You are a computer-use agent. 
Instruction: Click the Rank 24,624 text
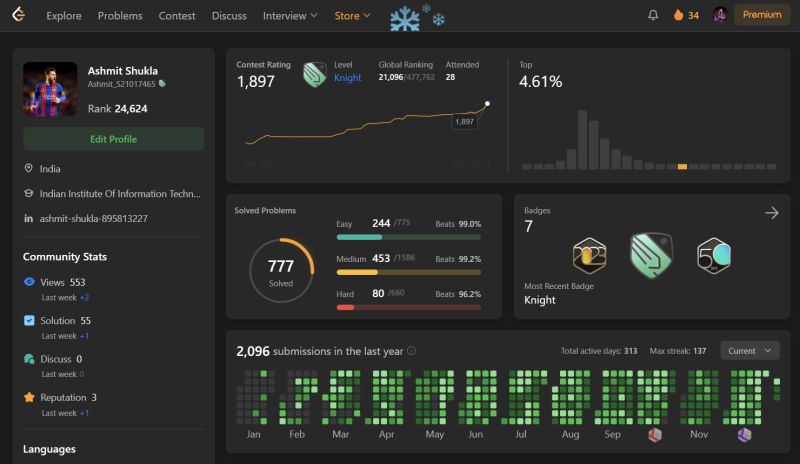click(117, 109)
